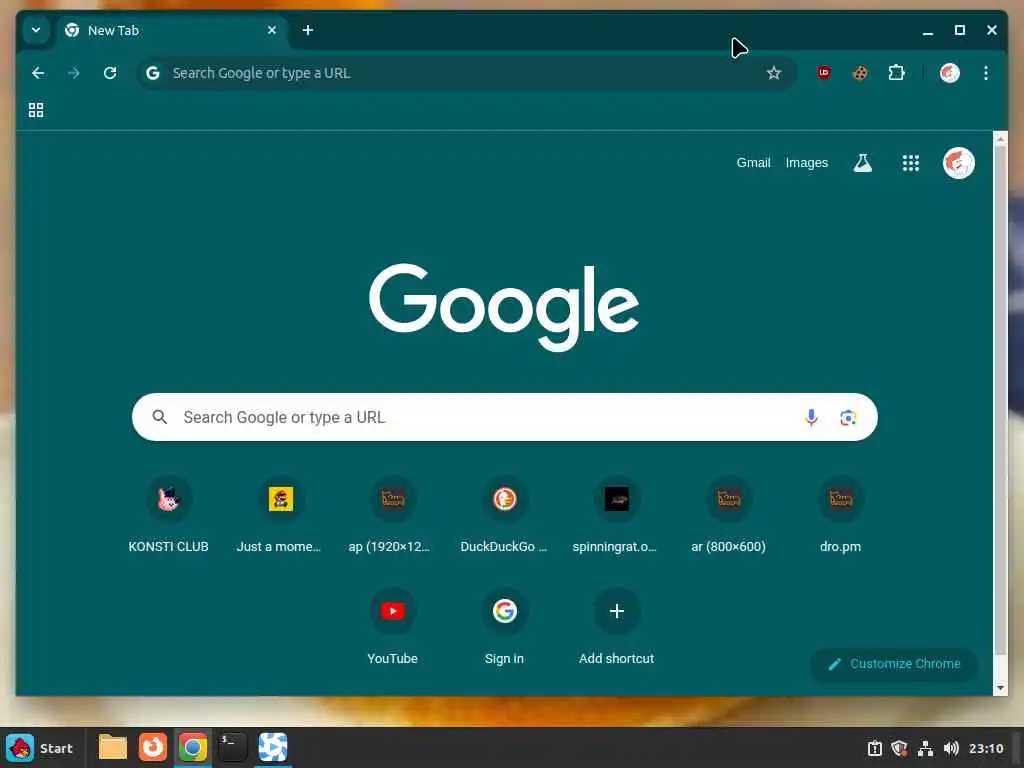Screen dimensions: 1024x768
Task: Open spinningrat.o... shortcut
Action: pyautogui.click(x=616, y=516)
